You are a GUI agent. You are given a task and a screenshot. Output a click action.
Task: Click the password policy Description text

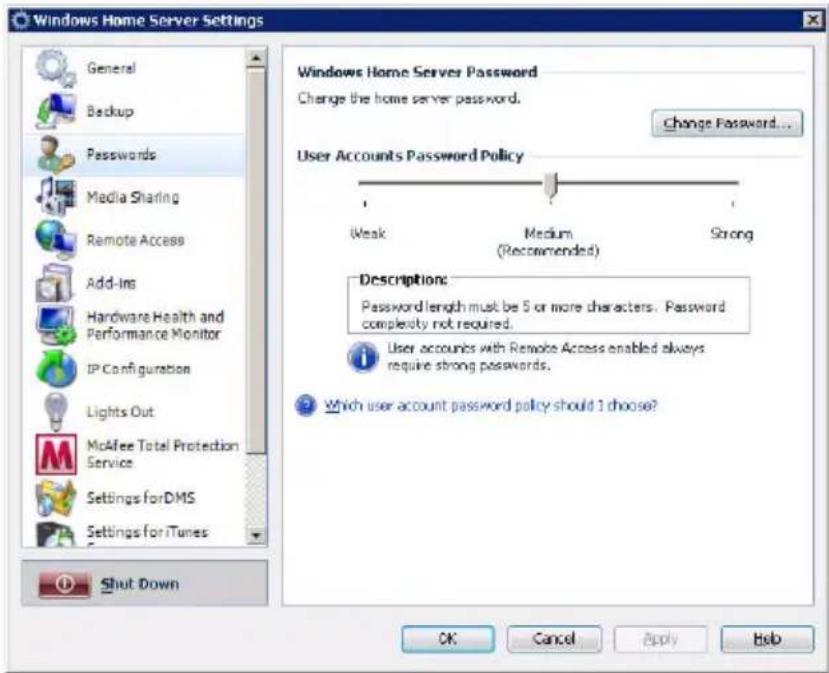pyautogui.click(x=543, y=315)
